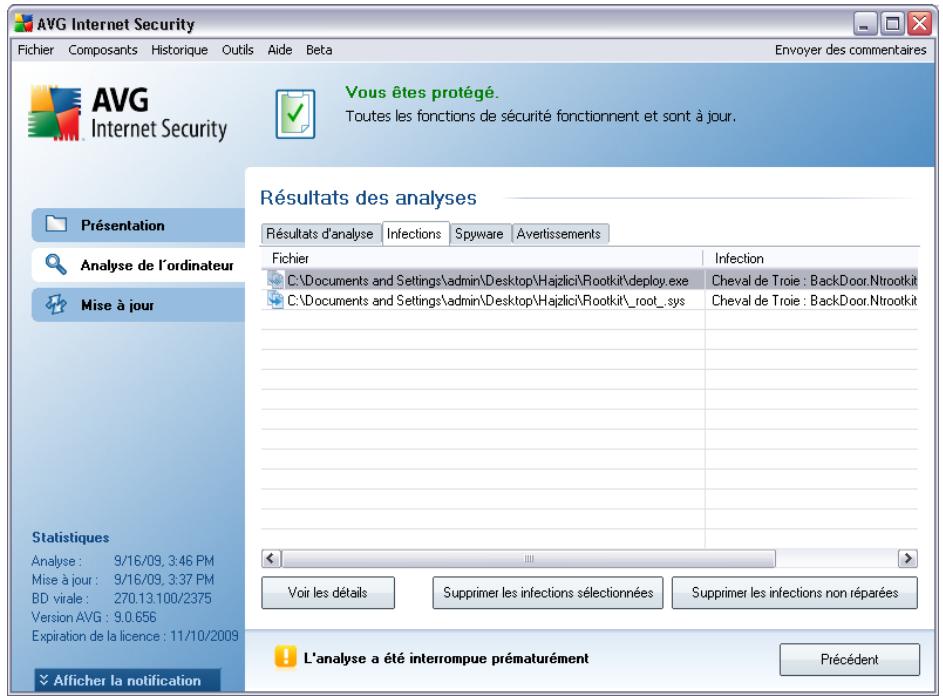Open the Composants menu
The height and width of the screenshot is (696, 943).
coord(103,50)
